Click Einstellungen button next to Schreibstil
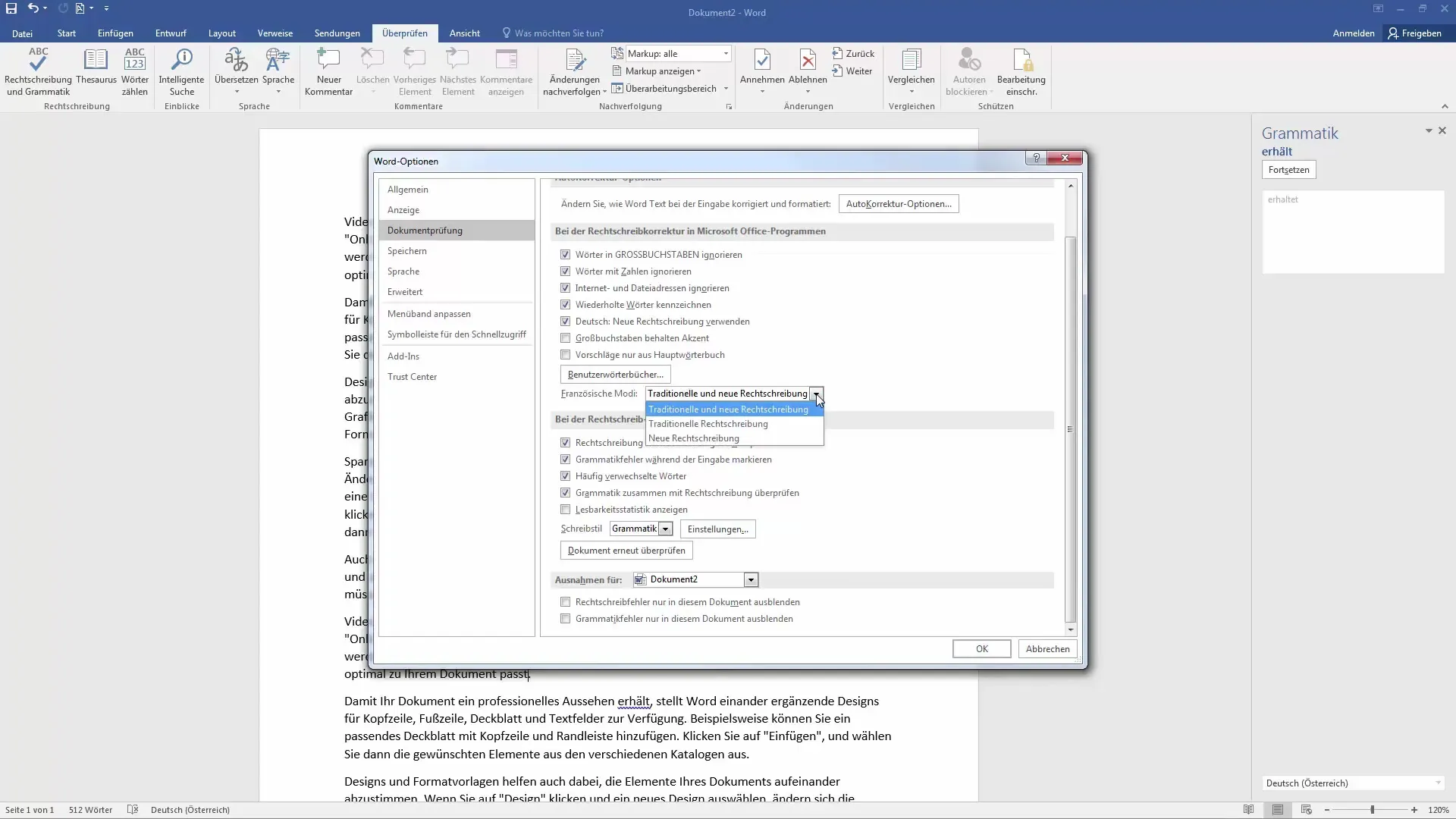Screen dimensions: 1456x819 coord(717,529)
